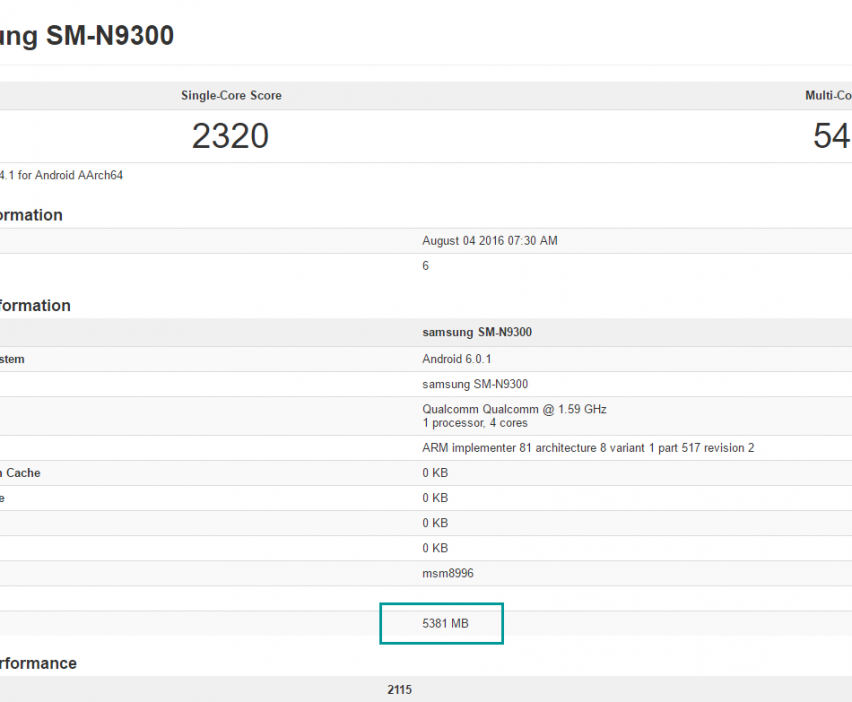
Task: Select the August 04 2016 upload date
Action: point(489,241)
